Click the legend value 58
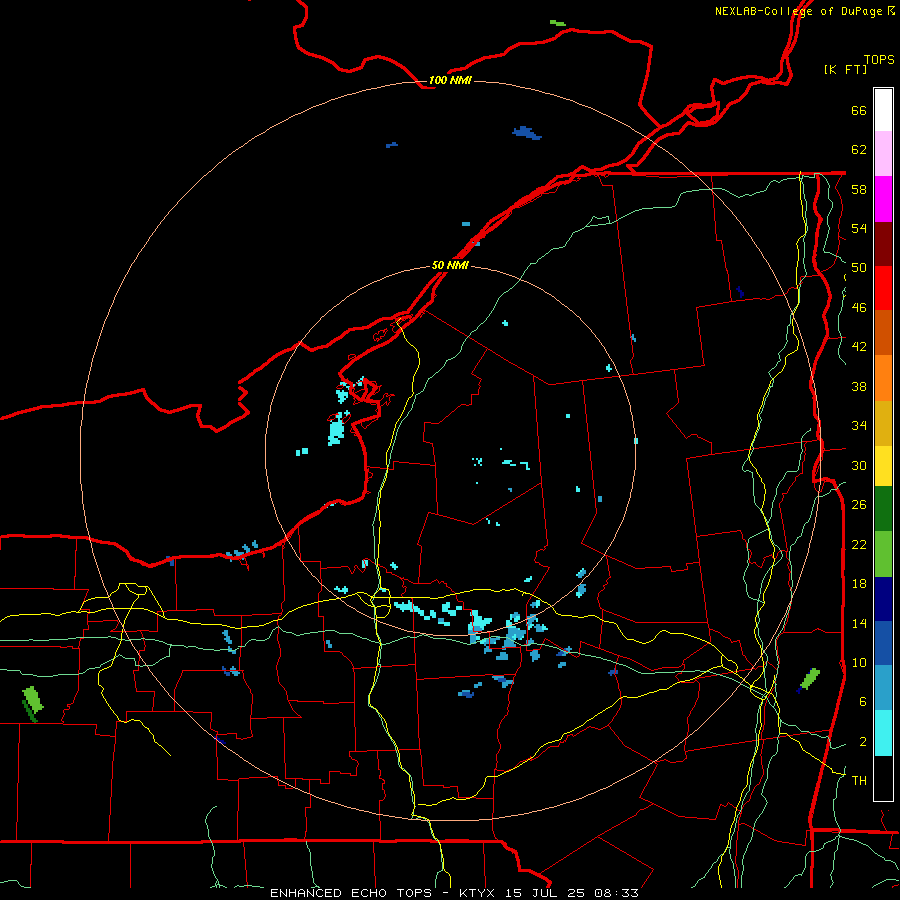This screenshot has width=900, height=900. tap(859, 189)
